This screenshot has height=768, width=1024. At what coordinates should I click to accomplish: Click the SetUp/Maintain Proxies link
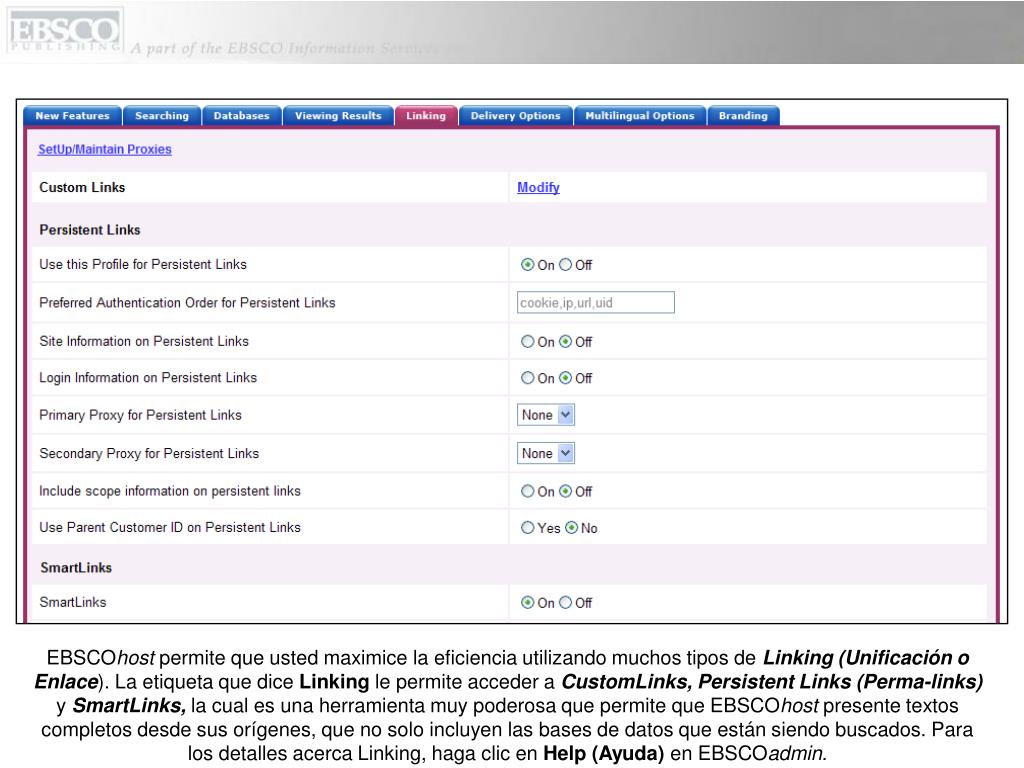click(104, 150)
